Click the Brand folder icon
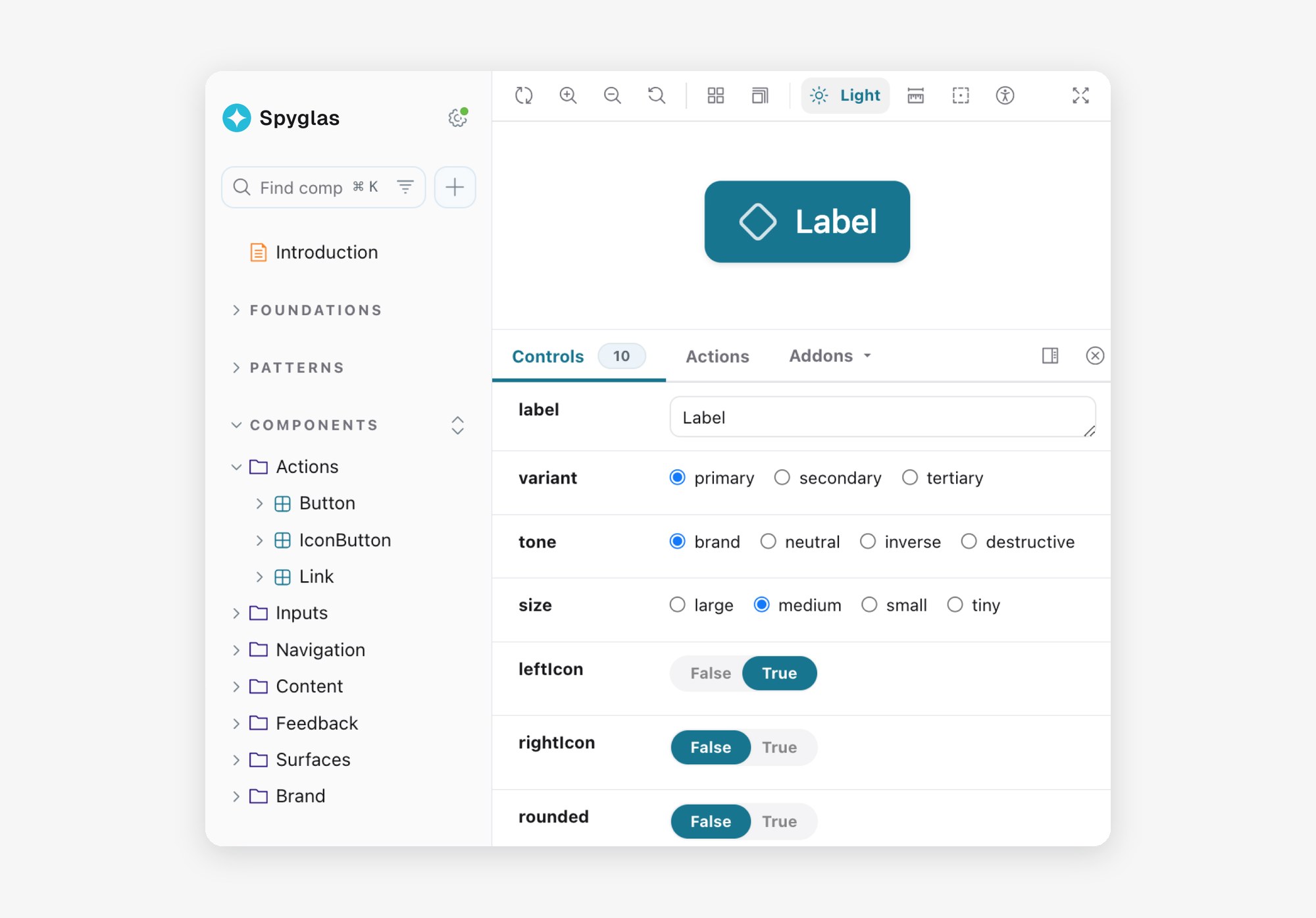The width and height of the screenshot is (1316, 918). click(259, 796)
